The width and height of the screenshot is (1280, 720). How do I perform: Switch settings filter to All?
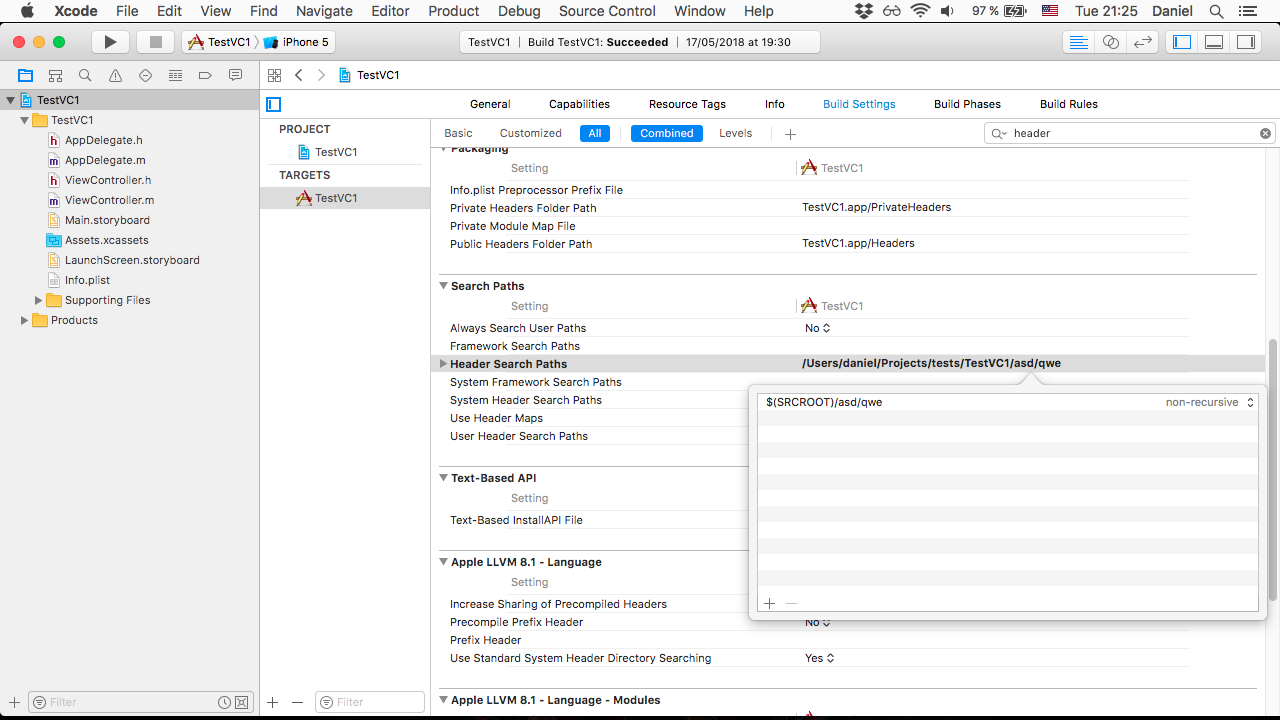tap(595, 133)
